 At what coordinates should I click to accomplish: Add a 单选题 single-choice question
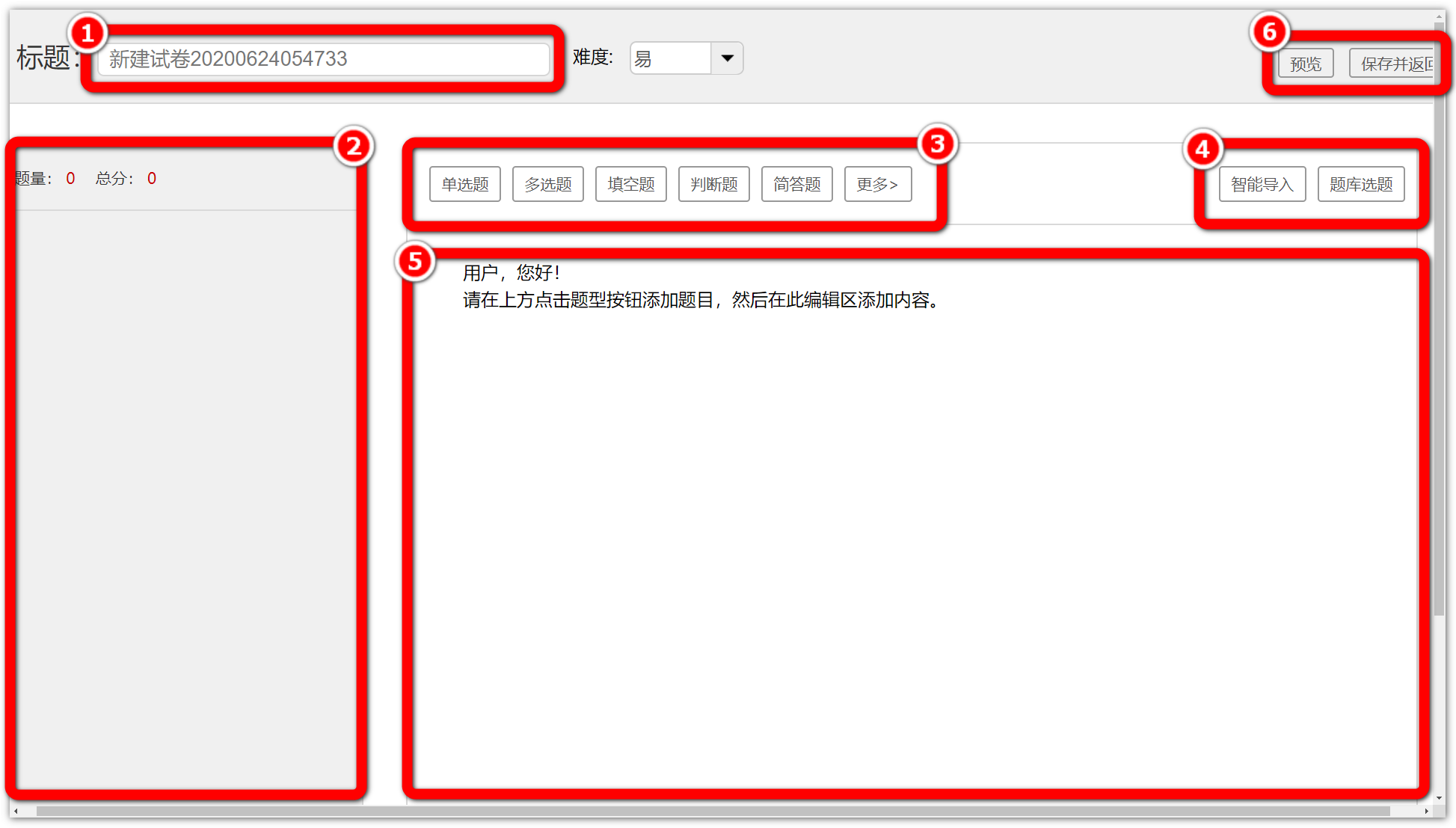(x=464, y=184)
